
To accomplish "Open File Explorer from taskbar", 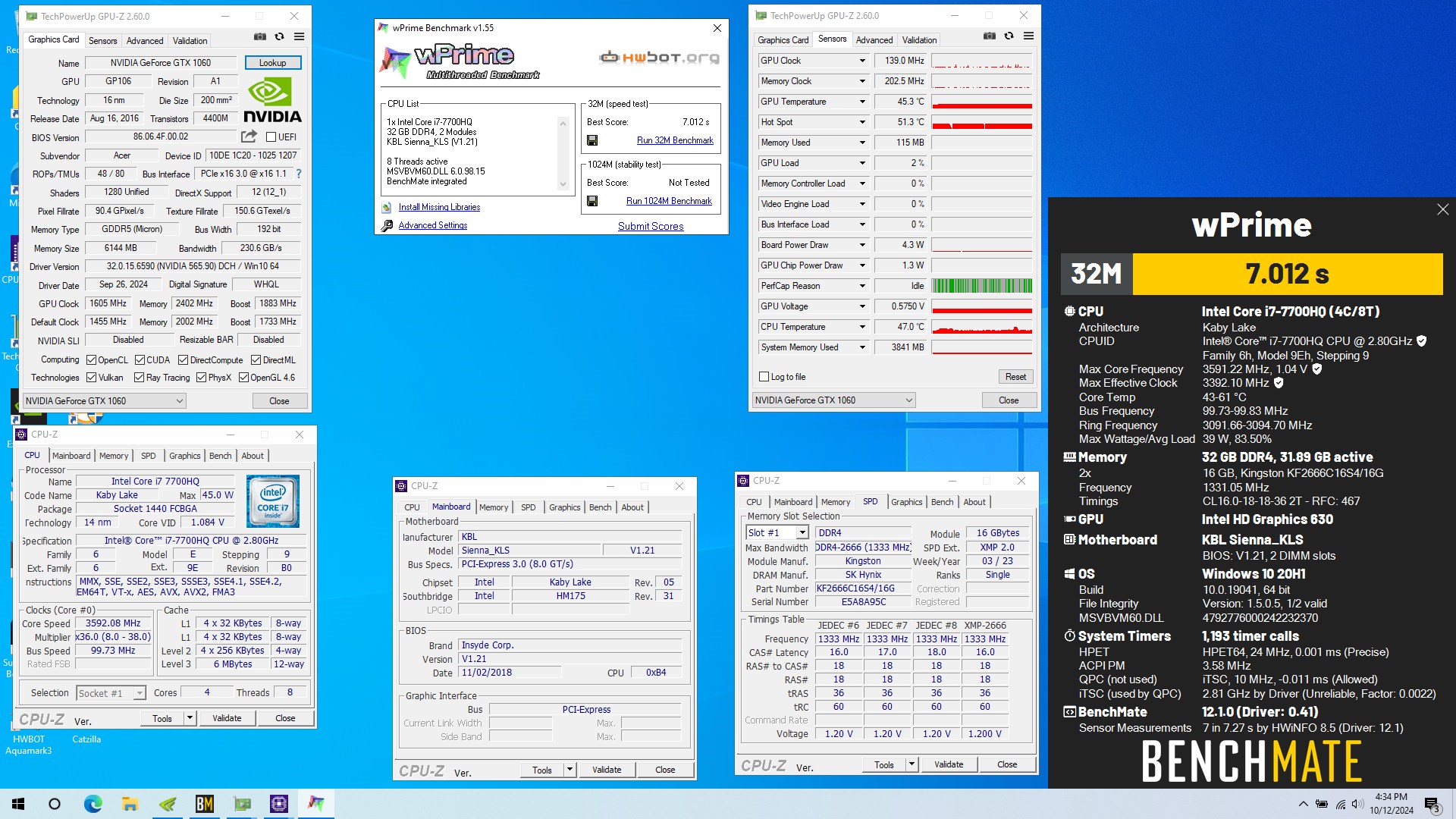I will coord(130,804).
